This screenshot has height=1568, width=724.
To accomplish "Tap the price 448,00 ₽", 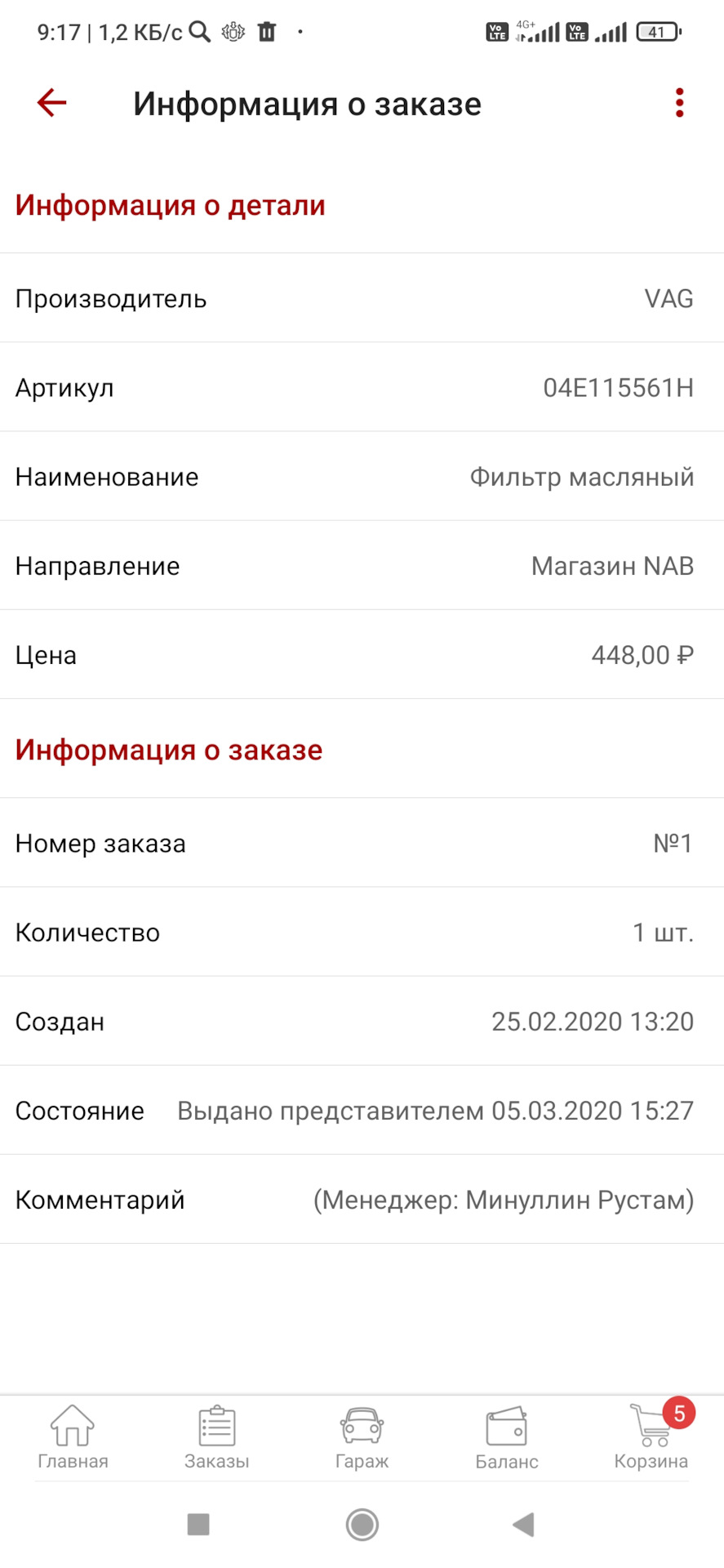I will 642,654.
